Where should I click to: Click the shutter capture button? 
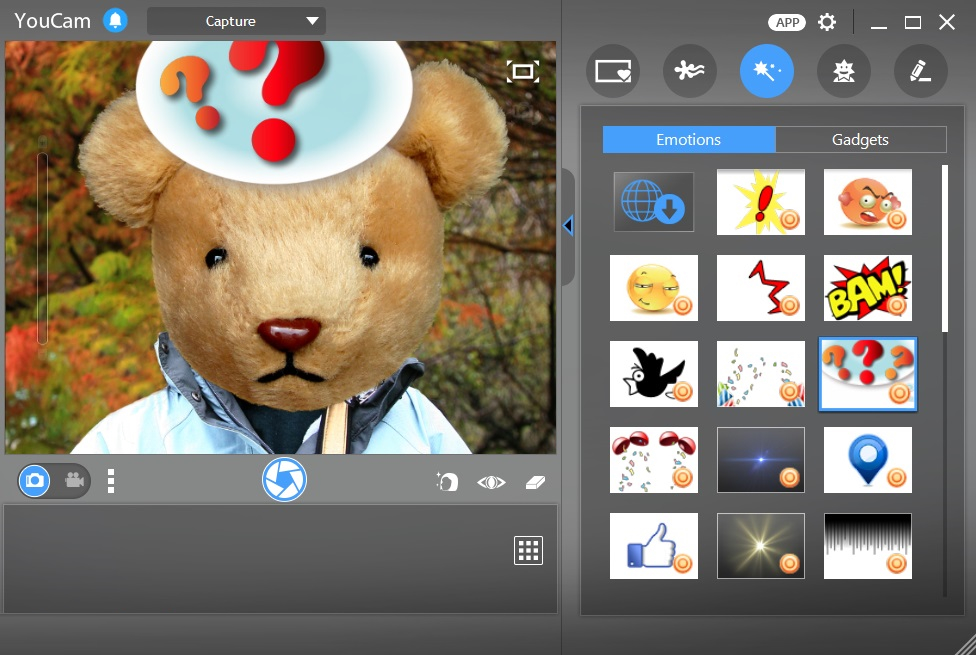point(284,480)
